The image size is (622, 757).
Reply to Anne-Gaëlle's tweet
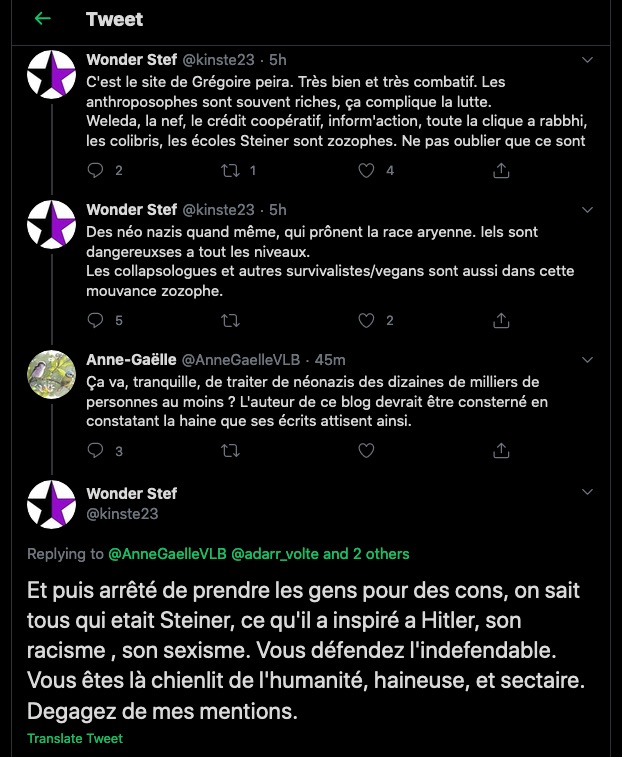[96, 451]
